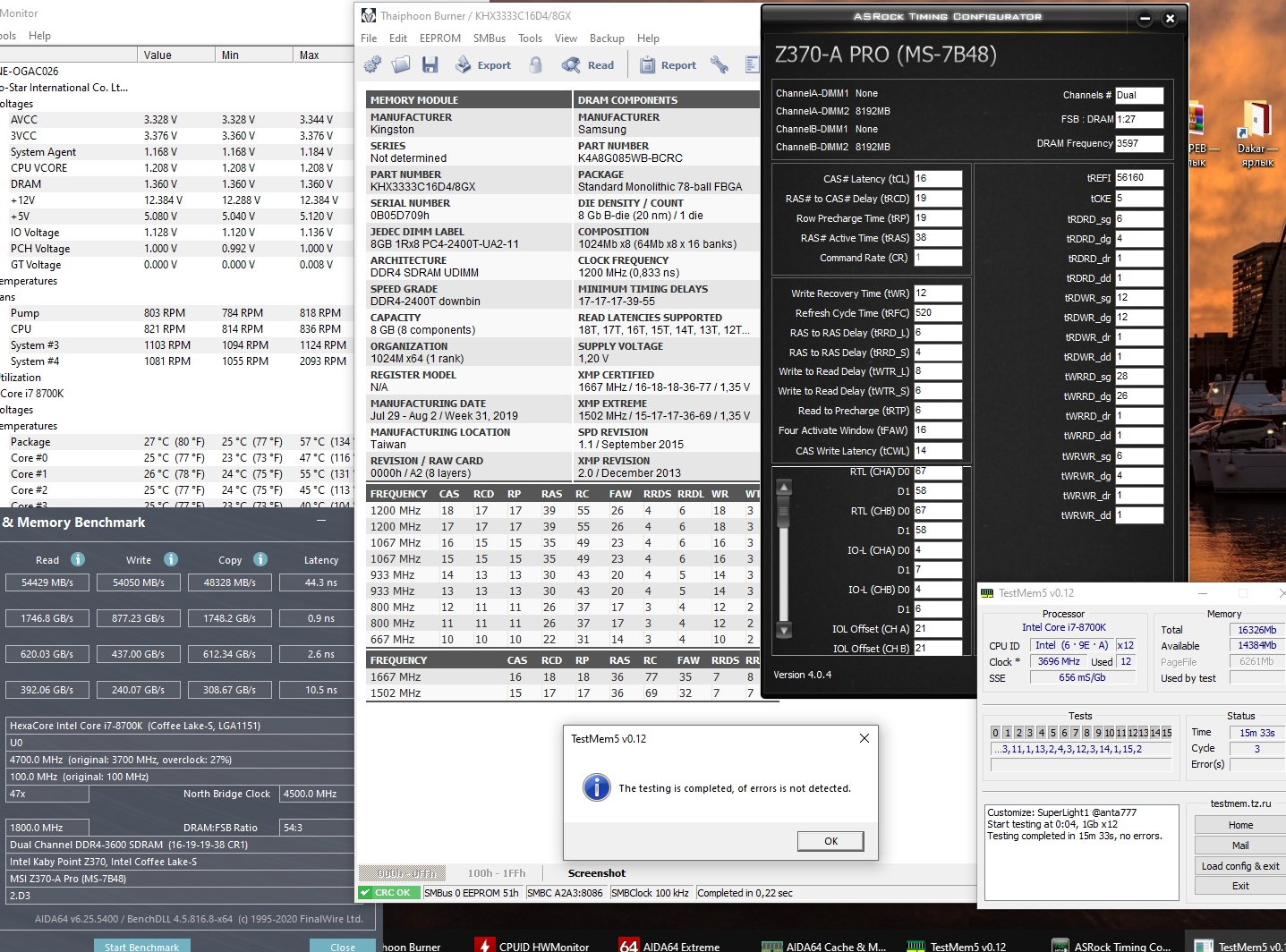Screen dimensions: 1286x952
Task: Click the open folder icon in Thaiphoon Burner
Action: pos(401,64)
